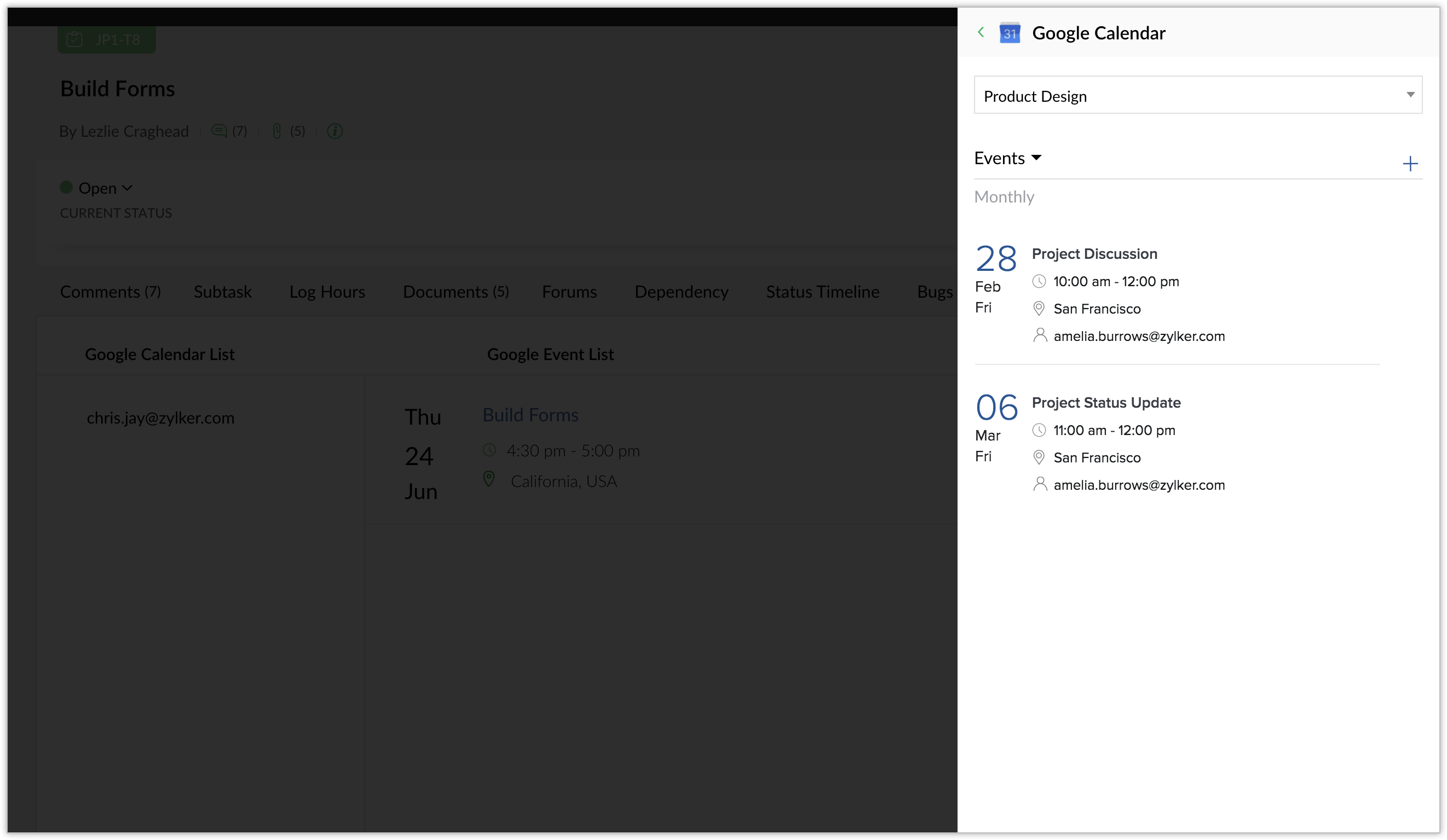Switch to the Log Hours tab
Screen dimensions: 1447x840
point(327,292)
